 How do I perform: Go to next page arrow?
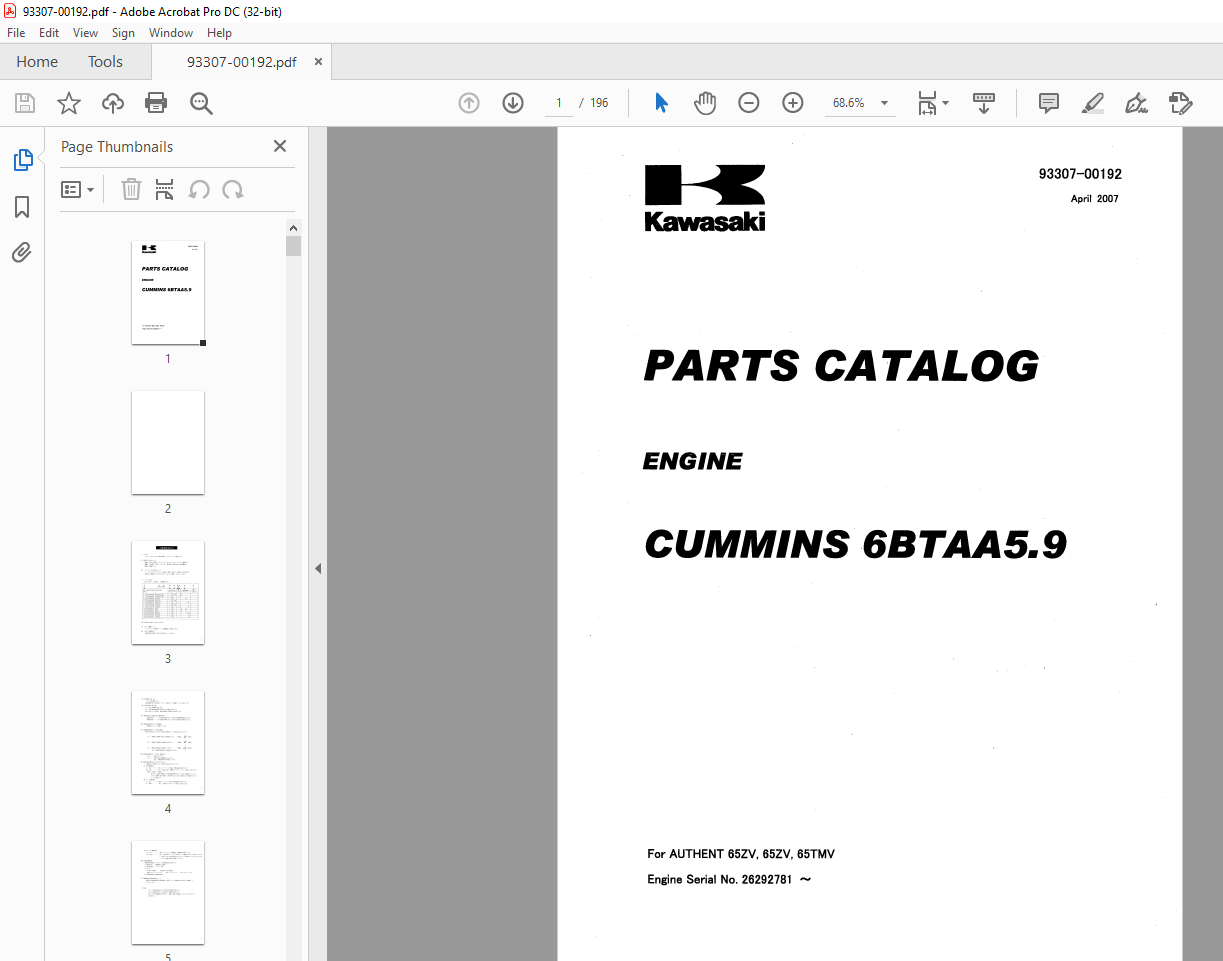513,103
